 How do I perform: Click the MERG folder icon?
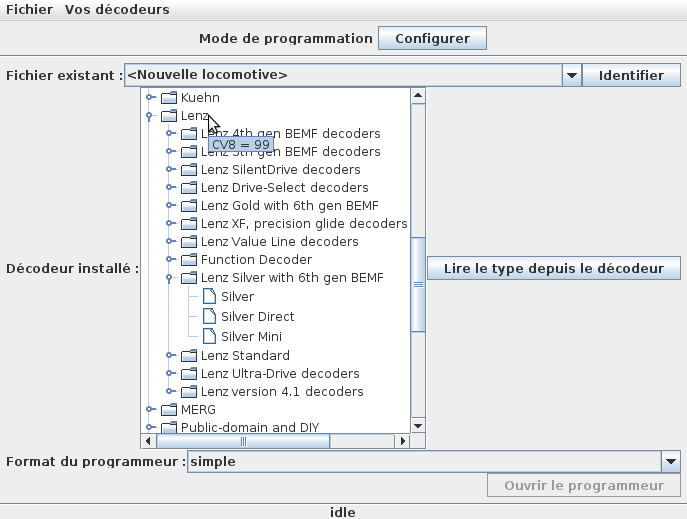pyautogui.click(x=169, y=410)
